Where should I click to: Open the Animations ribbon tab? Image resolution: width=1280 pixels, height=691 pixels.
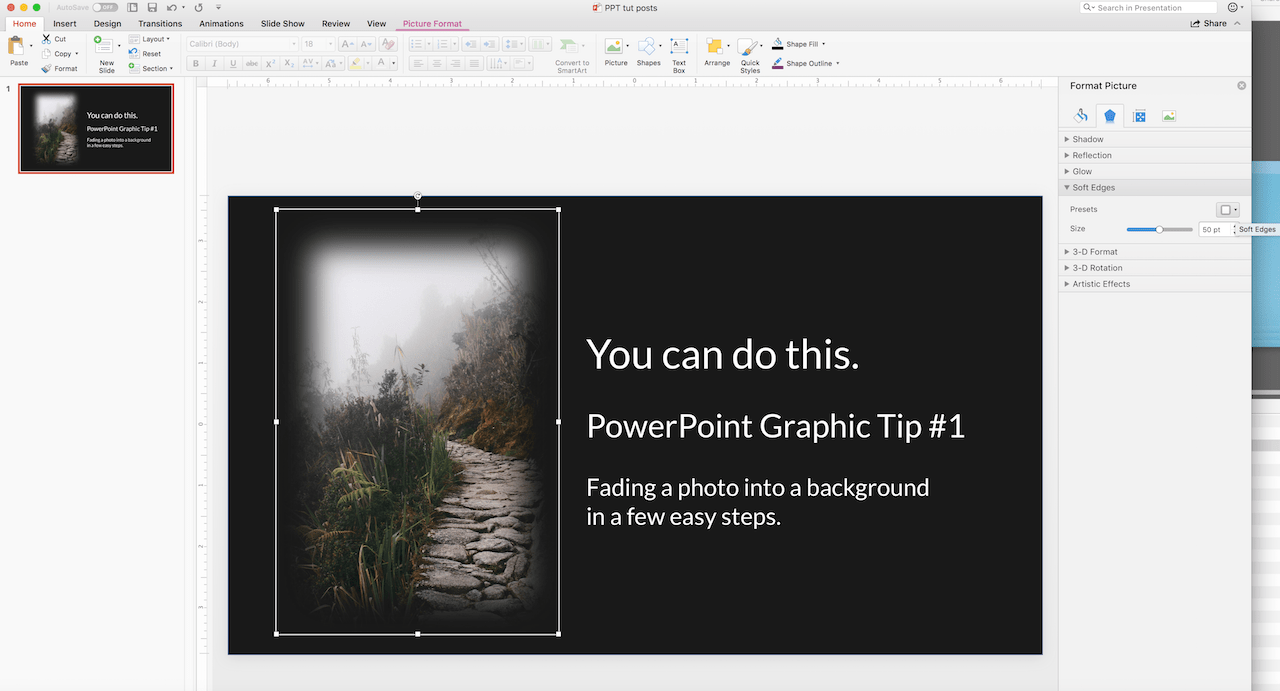[x=220, y=23]
